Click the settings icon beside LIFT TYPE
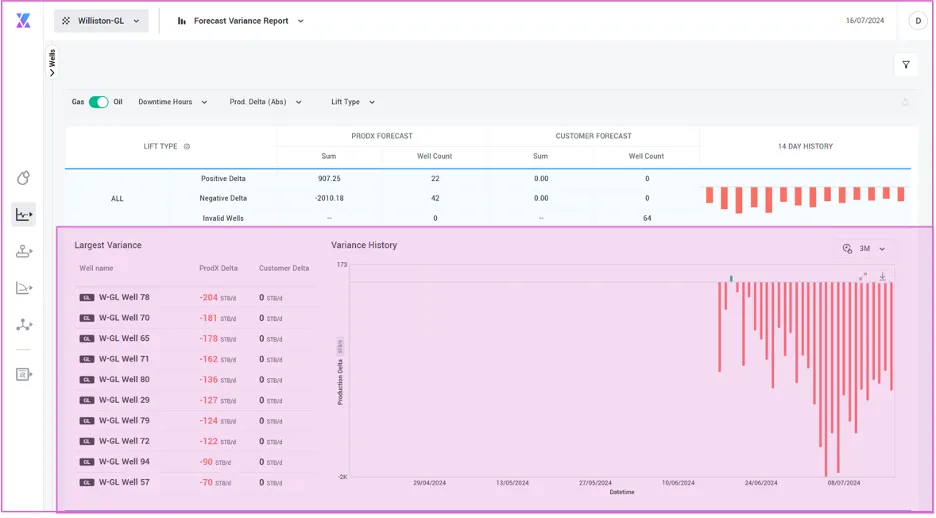This screenshot has width=936, height=518. [186, 146]
